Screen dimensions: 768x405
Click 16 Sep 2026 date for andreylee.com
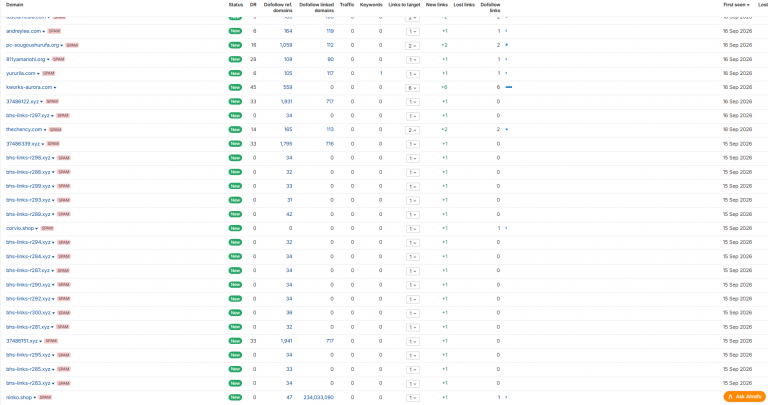(738, 31)
